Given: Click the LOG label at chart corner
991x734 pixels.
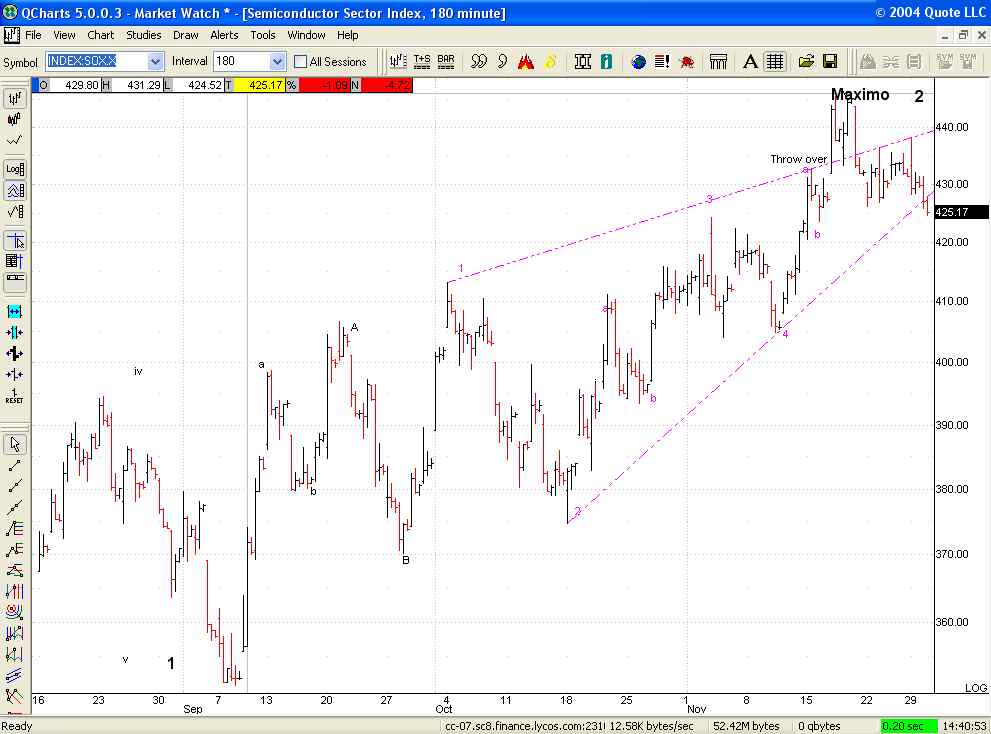Looking at the screenshot, I should point(976,688).
